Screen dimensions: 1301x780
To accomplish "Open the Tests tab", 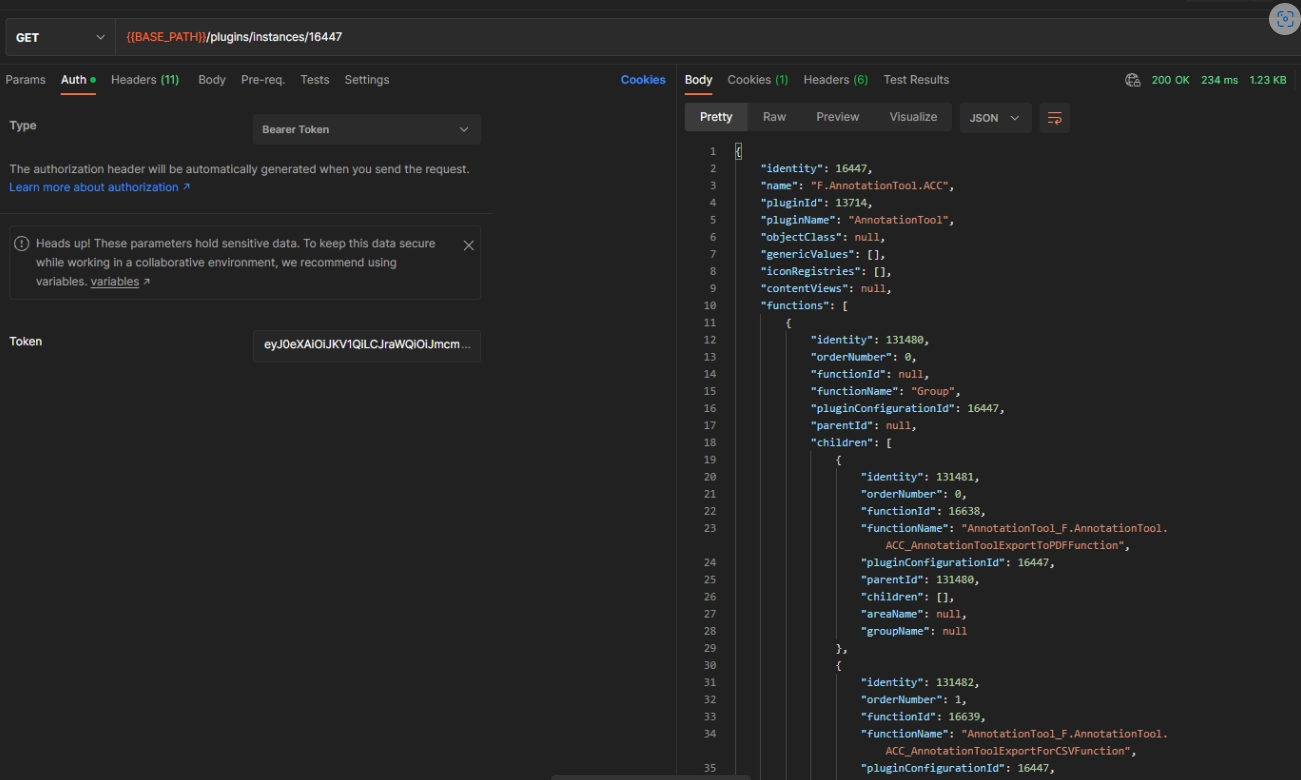I will coord(315,80).
